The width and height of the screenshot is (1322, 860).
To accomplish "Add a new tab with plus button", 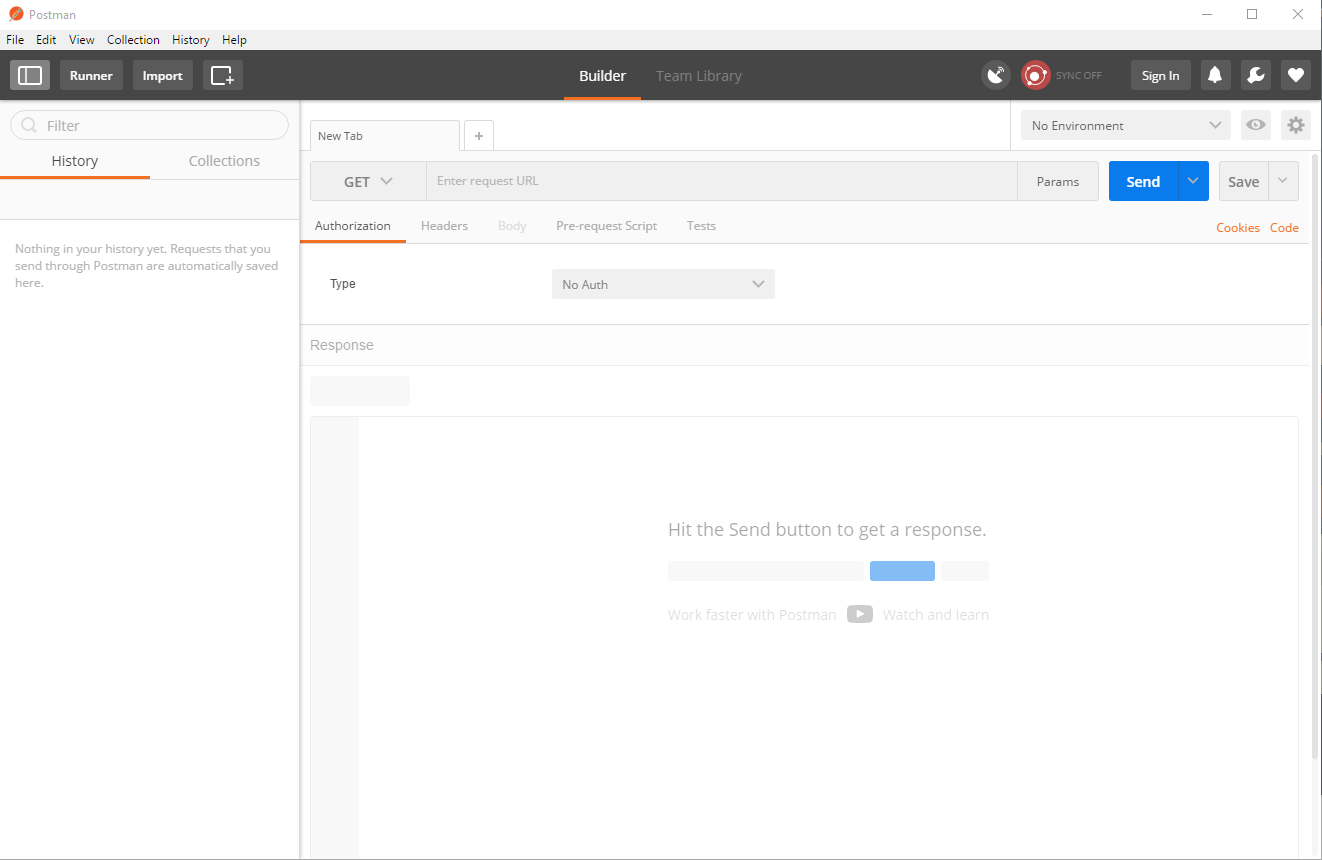I will tap(479, 136).
